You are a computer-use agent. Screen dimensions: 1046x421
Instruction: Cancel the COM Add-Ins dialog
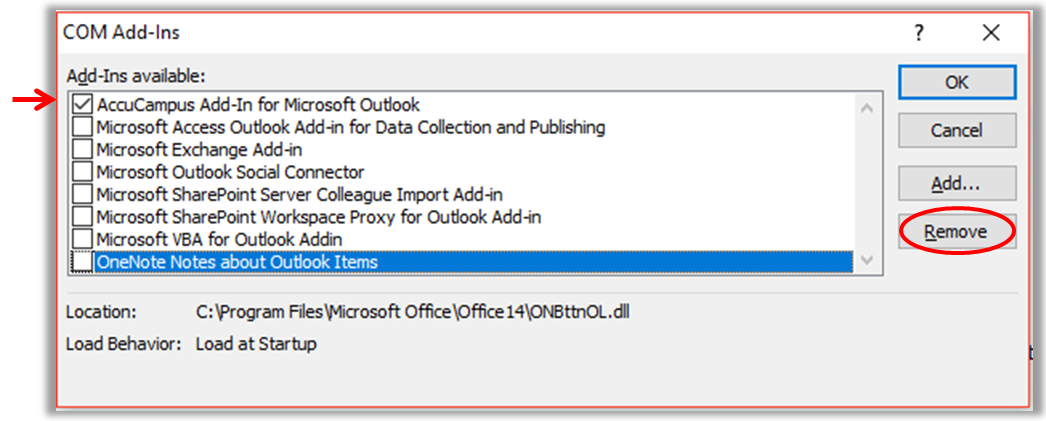tap(957, 130)
